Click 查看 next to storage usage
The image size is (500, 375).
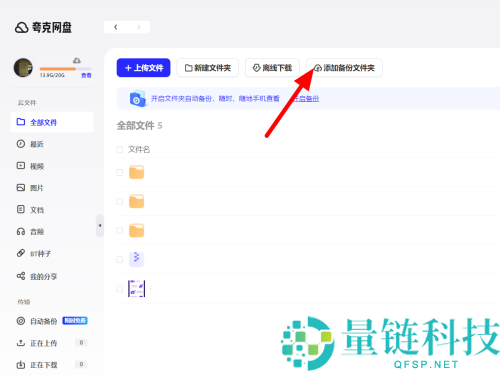tap(86, 75)
